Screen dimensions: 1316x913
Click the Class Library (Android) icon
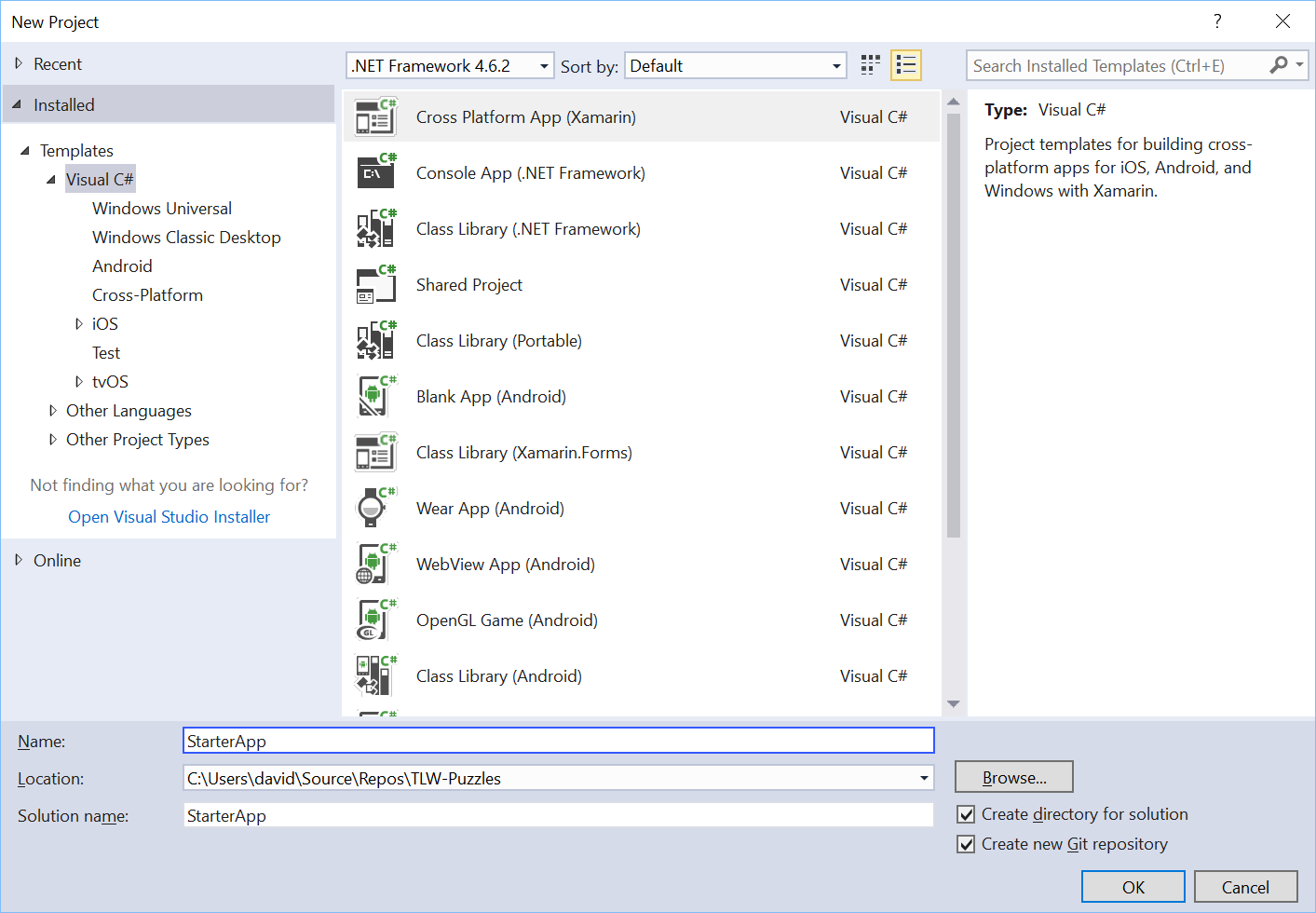(376, 676)
